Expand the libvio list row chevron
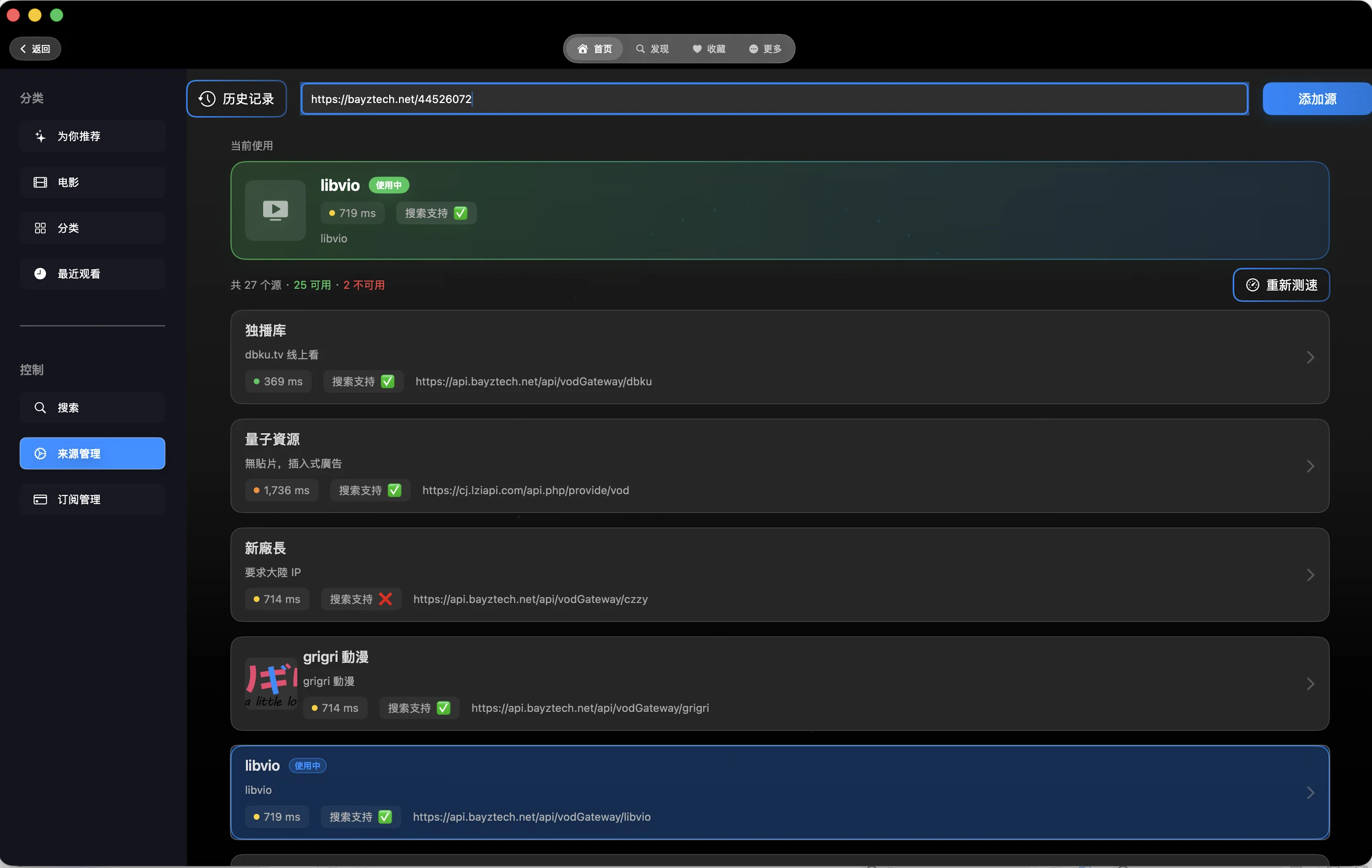Screen dimensions: 1372x868 tap(1310, 793)
